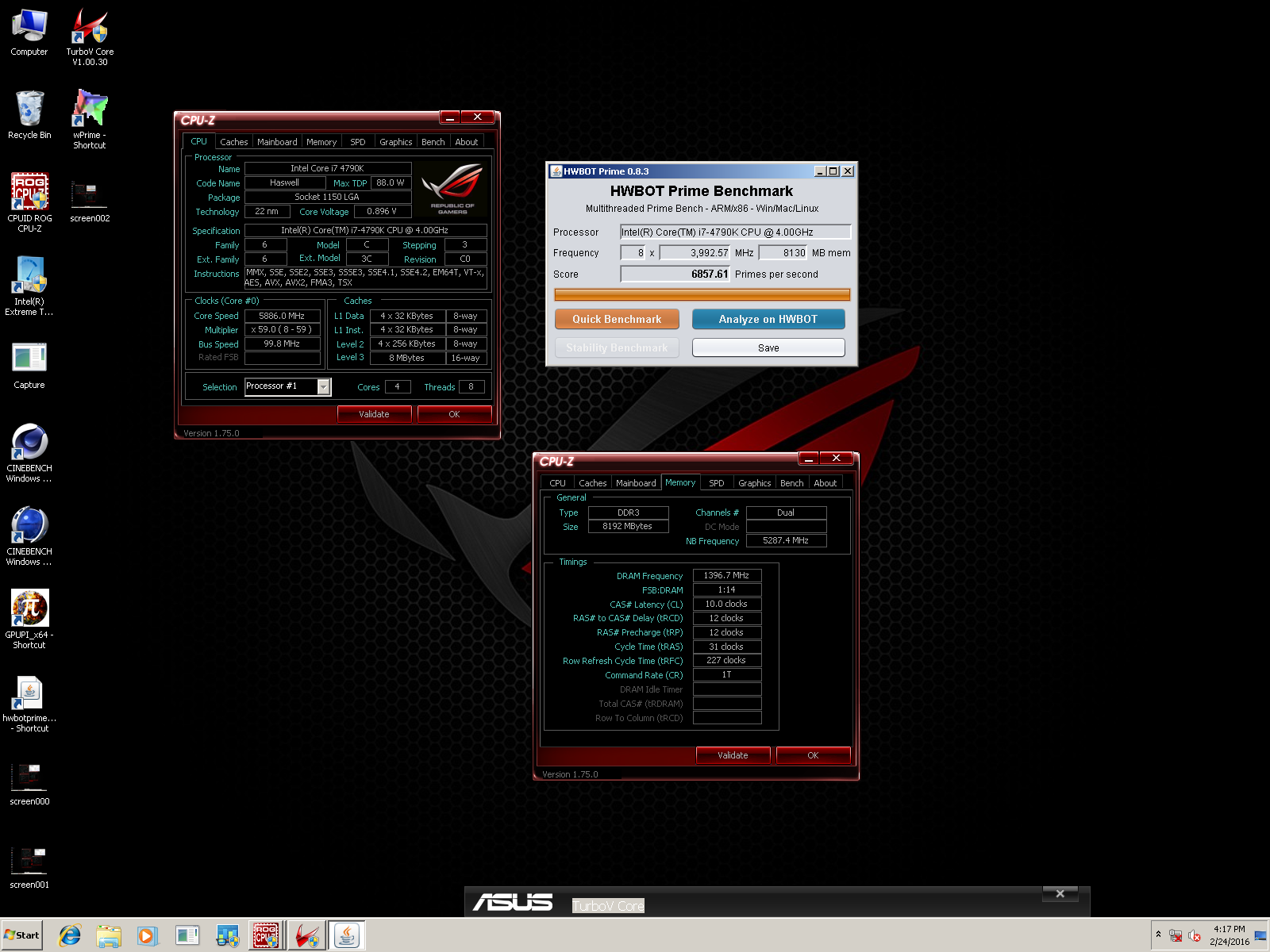1270x952 pixels.
Task: Open the Start menu
Action: click(x=21, y=935)
